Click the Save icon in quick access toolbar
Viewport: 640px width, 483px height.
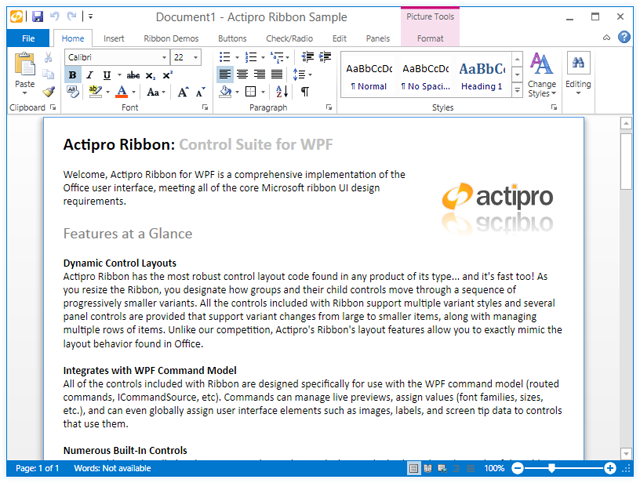coord(38,17)
